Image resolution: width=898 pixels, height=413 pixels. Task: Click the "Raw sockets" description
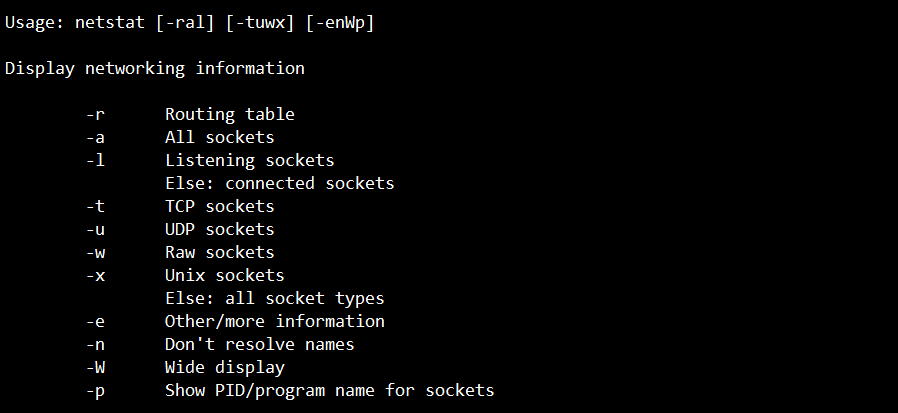coord(219,253)
